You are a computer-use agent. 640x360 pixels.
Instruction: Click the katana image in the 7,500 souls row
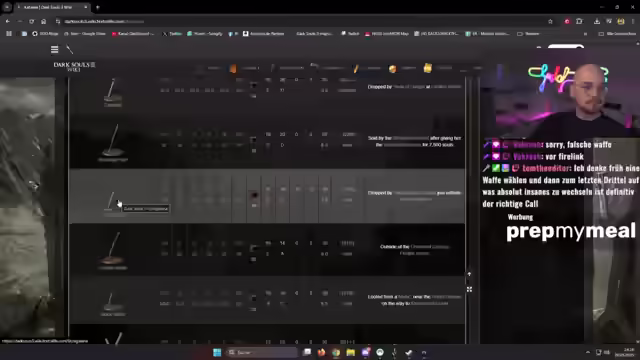[x=113, y=141]
